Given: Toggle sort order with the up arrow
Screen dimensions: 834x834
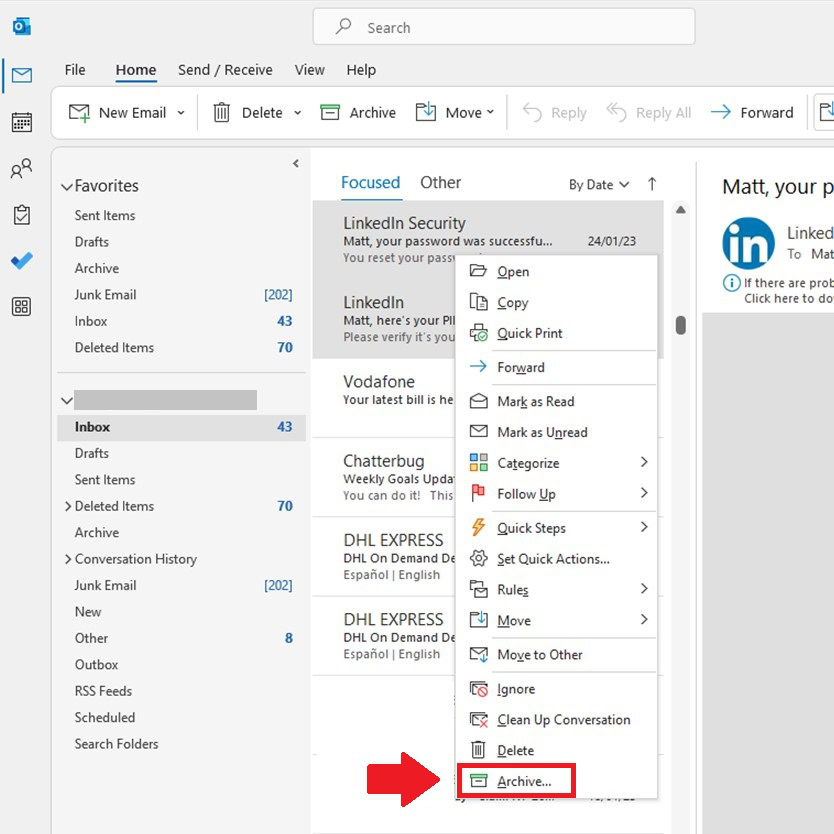Looking at the screenshot, I should point(652,184).
